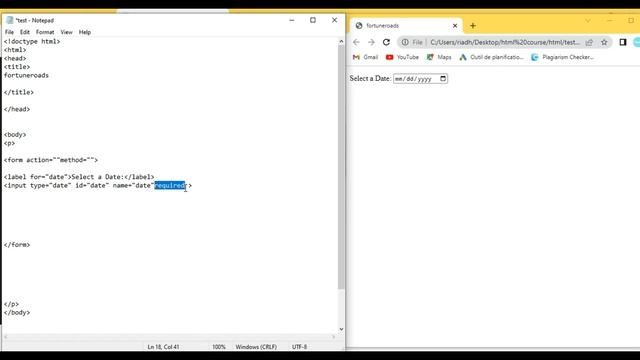Click the highlighted word required
The width and height of the screenshot is (640, 360).
(x=170, y=185)
